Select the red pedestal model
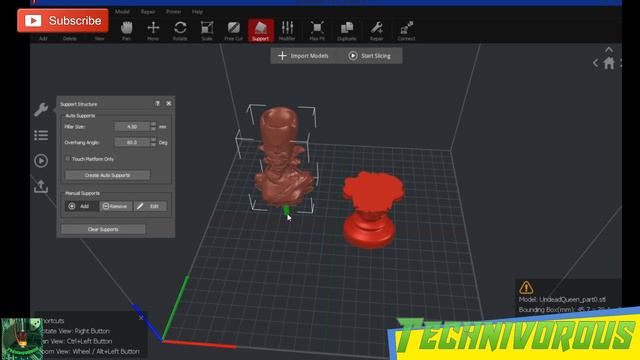This screenshot has width=640, height=360. (x=371, y=209)
